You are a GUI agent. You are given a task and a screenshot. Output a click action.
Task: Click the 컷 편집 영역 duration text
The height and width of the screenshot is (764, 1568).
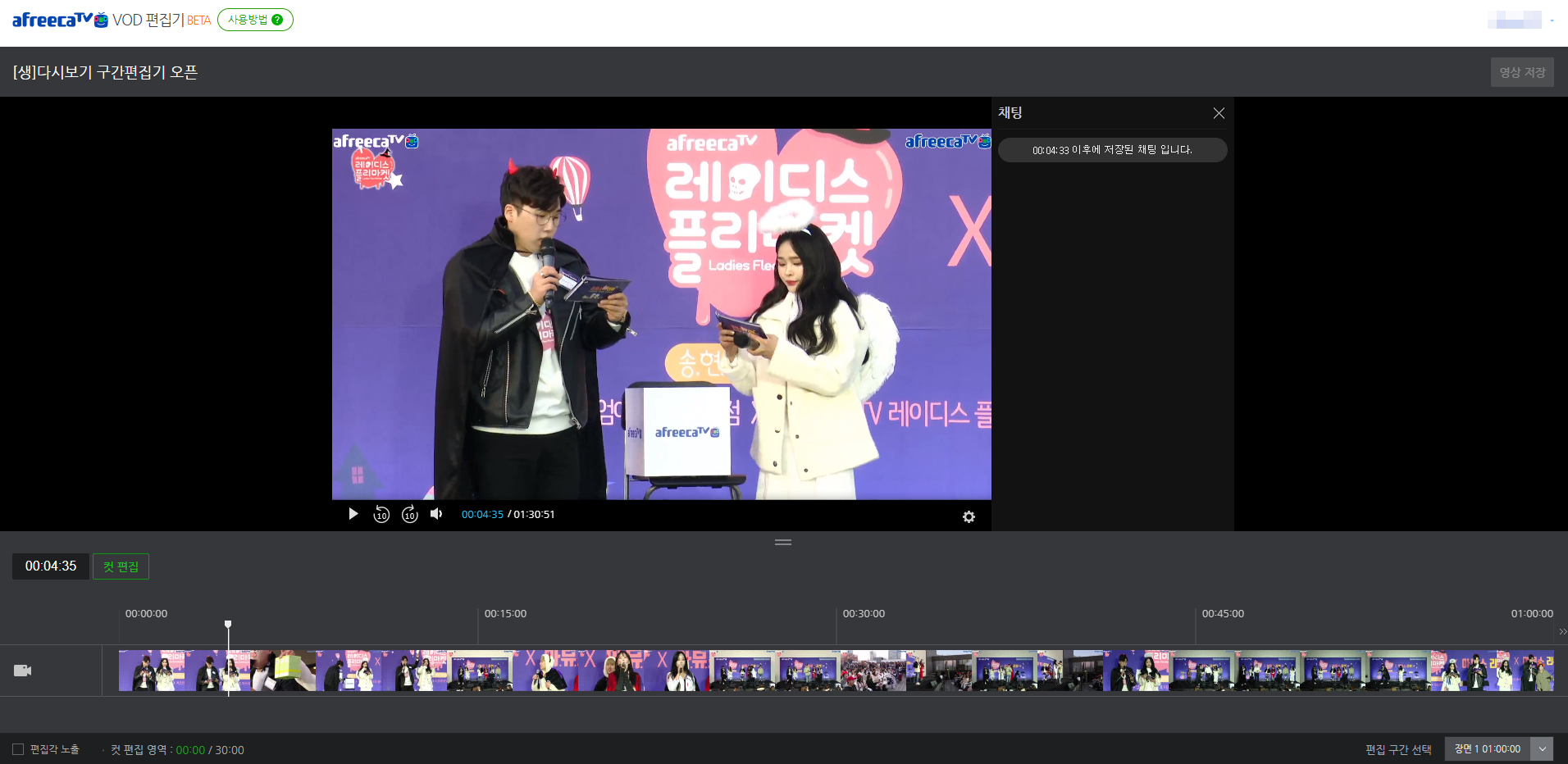(177, 750)
